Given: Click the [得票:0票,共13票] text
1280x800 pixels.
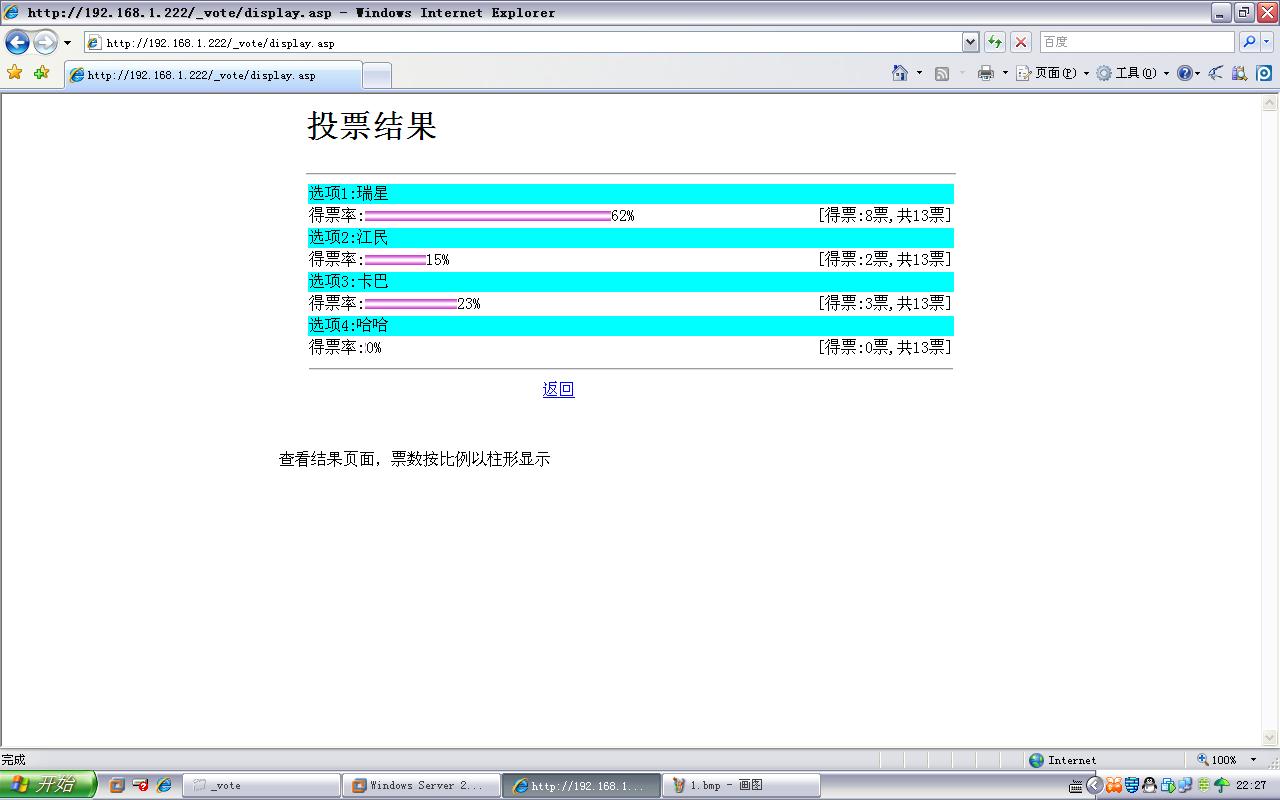Looking at the screenshot, I should pos(884,347).
